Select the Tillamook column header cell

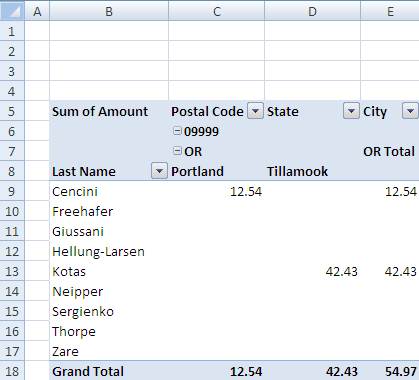[x=312, y=171]
